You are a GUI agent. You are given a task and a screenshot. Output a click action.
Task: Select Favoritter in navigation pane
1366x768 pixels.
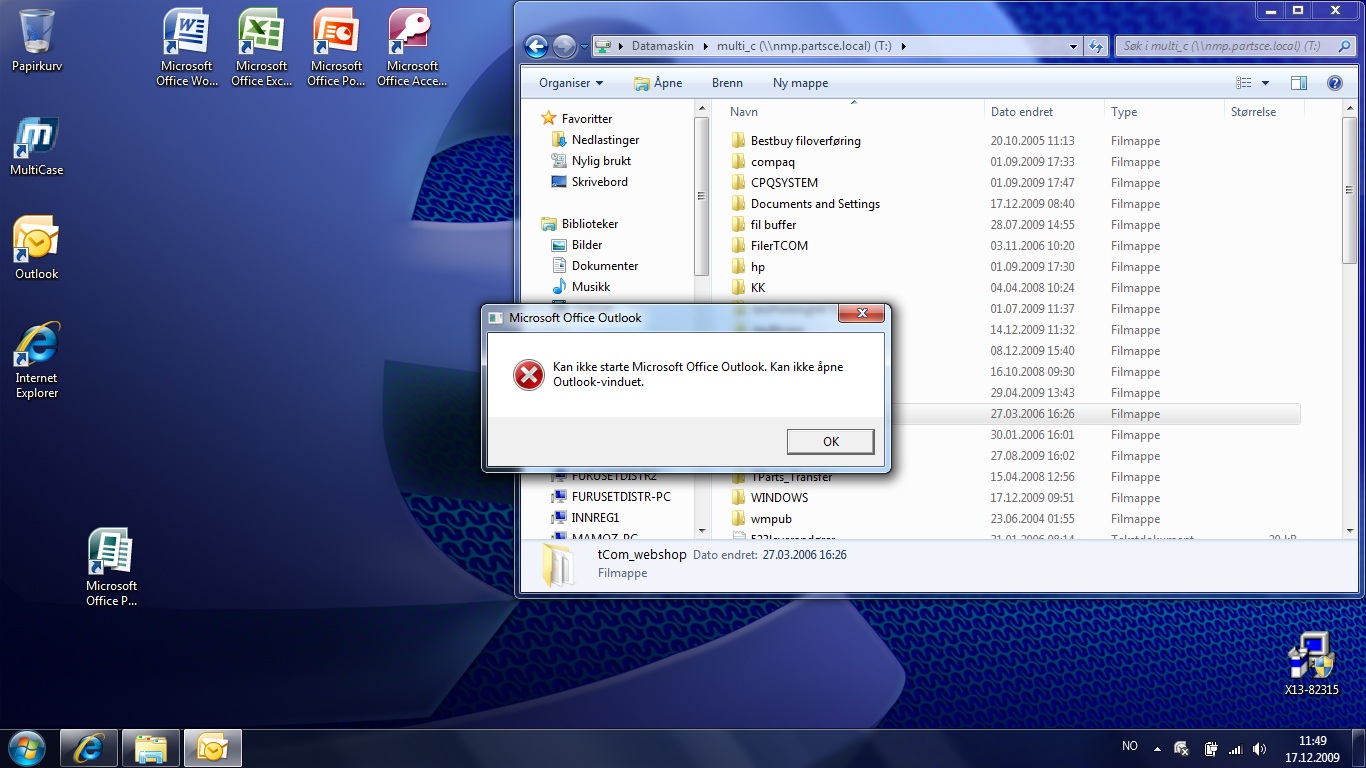click(576, 118)
